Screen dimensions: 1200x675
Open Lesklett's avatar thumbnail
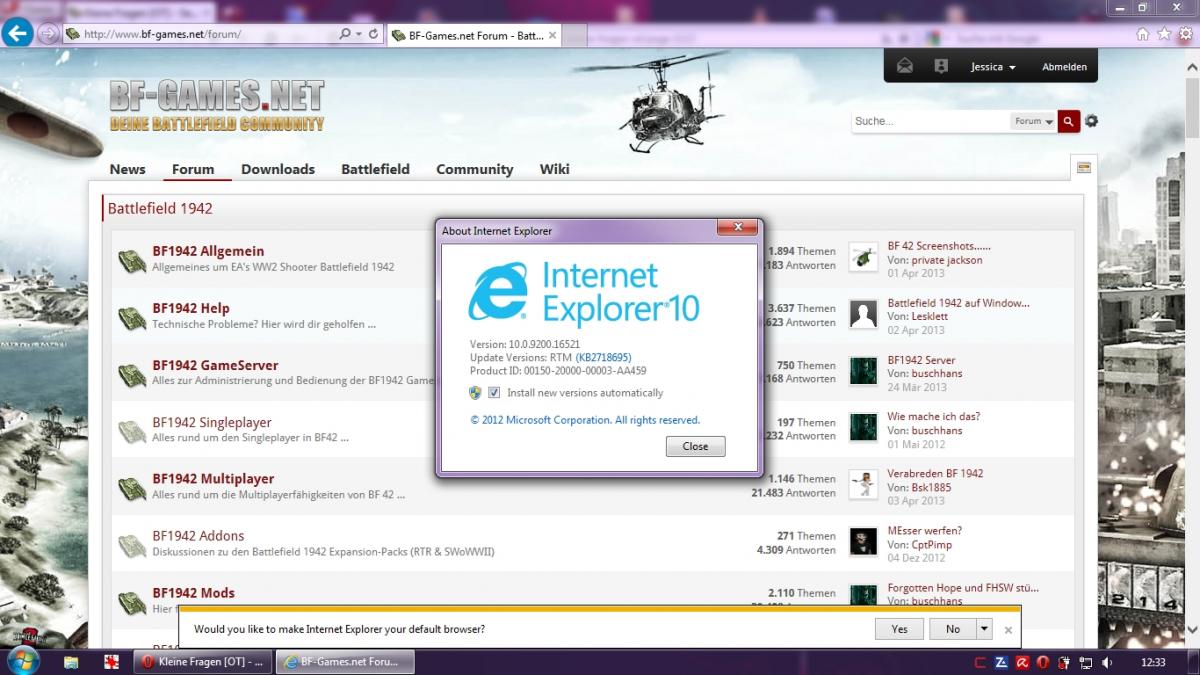point(863,314)
